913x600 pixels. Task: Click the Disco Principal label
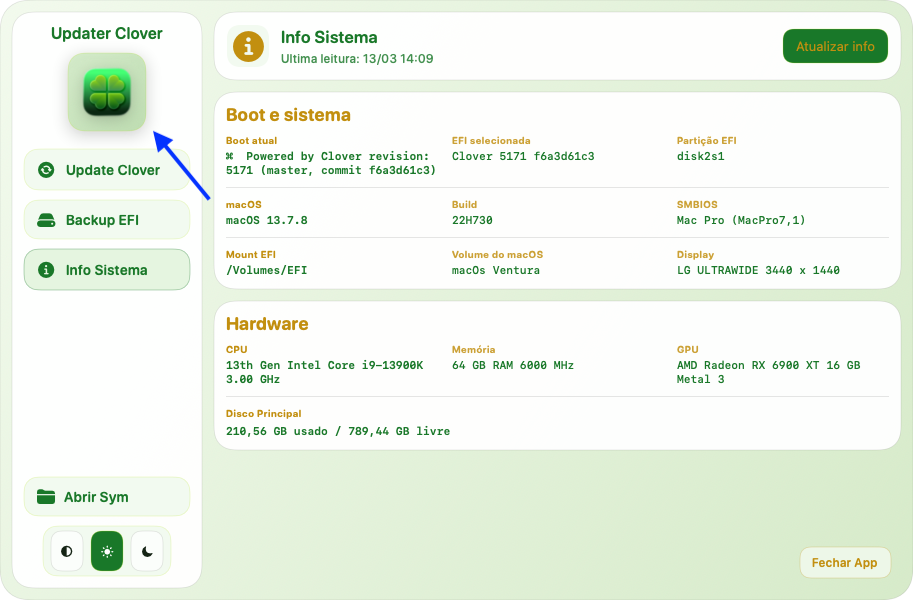(264, 414)
